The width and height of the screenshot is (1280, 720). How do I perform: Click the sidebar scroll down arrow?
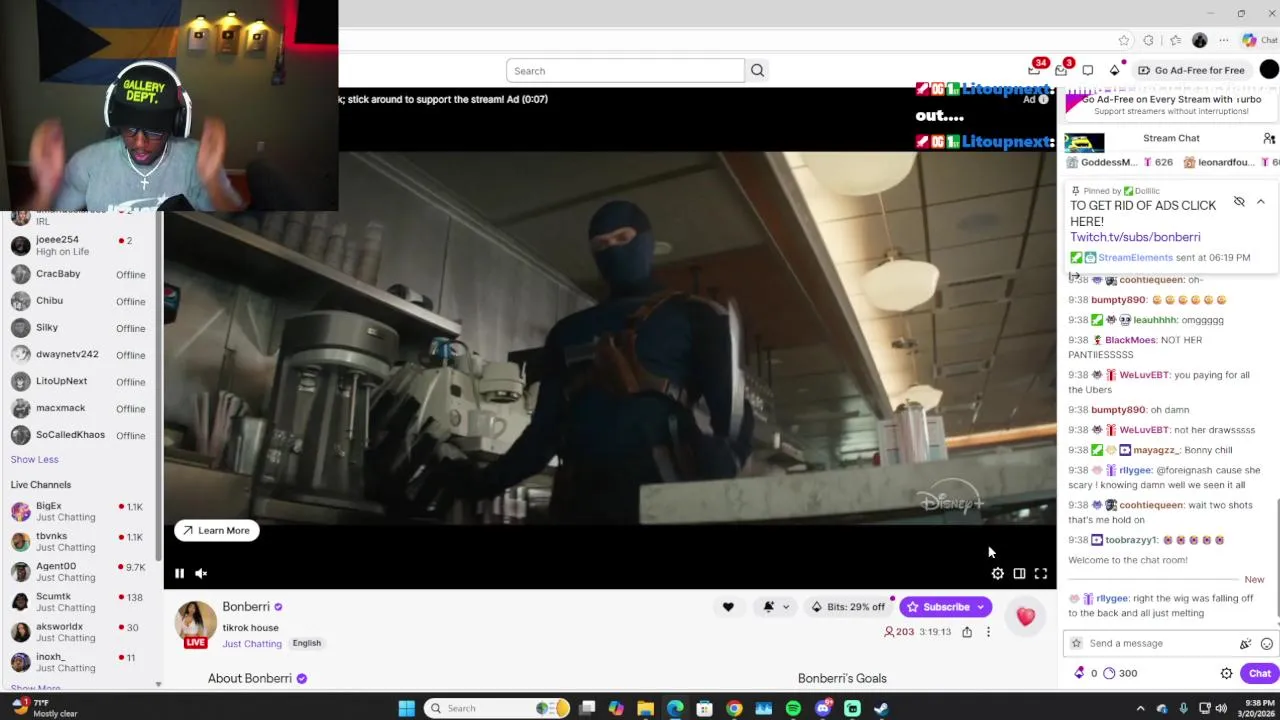pos(158,685)
